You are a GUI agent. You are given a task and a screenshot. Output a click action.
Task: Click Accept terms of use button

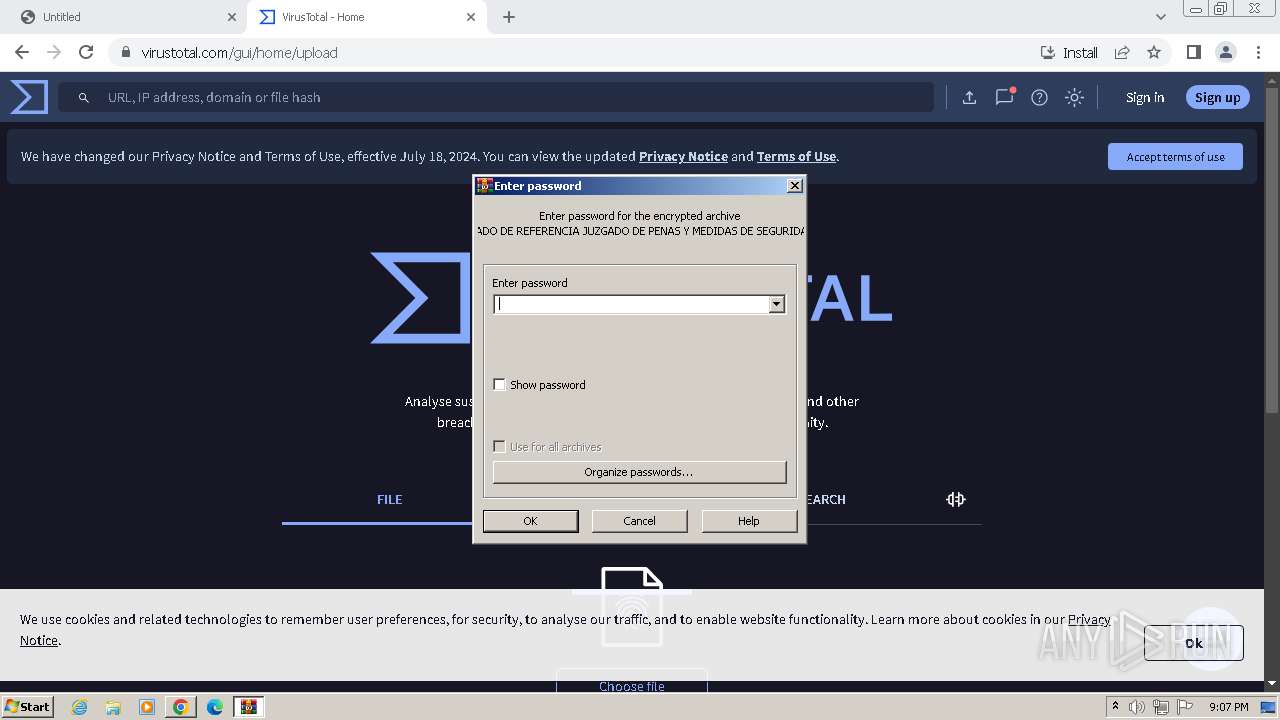pyautogui.click(x=1175, y=156)
